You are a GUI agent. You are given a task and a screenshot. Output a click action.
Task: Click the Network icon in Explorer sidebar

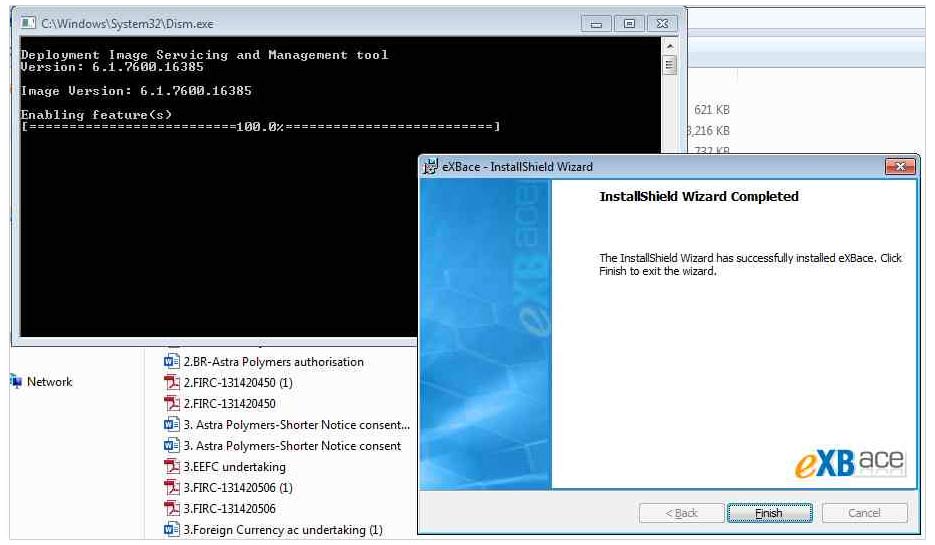coord(16,382)
